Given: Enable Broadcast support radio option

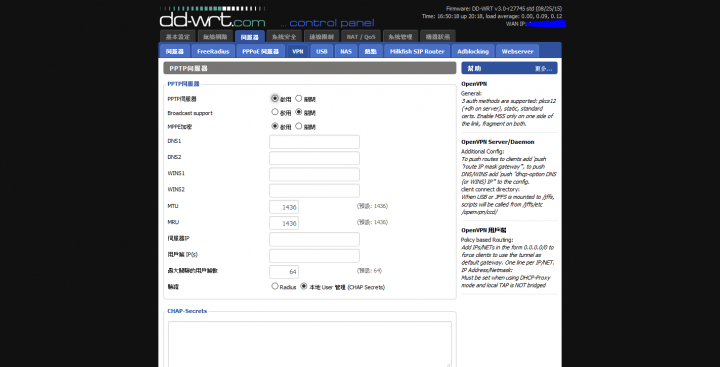Looking at the screenshot, I should point(275,112).
